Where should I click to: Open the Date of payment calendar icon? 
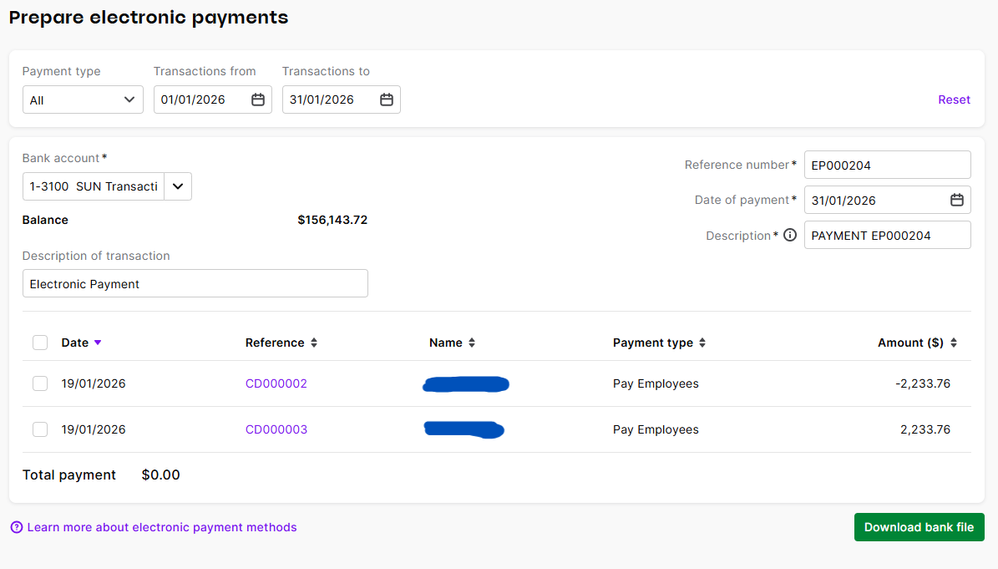coord(957,200)
